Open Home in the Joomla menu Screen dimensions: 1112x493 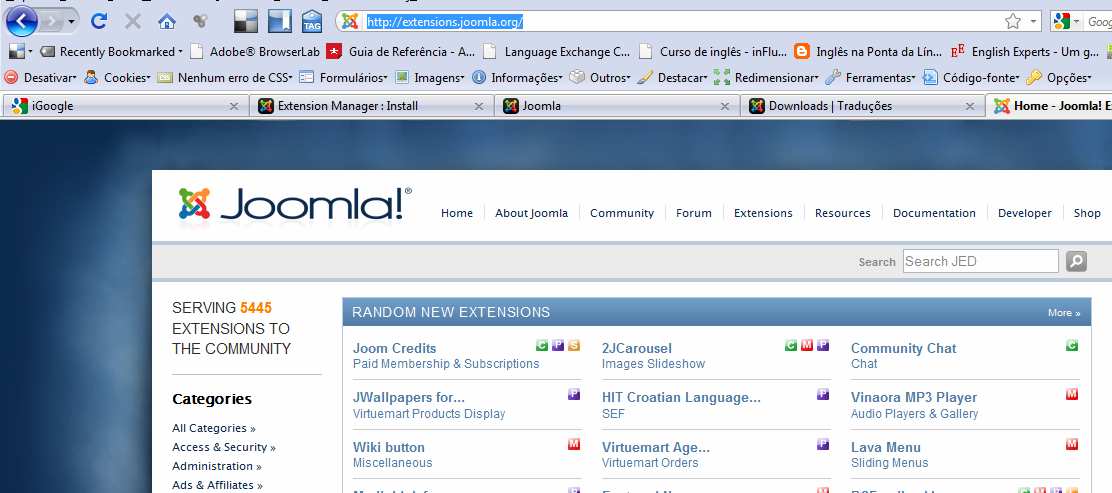(x=457, y=213)
